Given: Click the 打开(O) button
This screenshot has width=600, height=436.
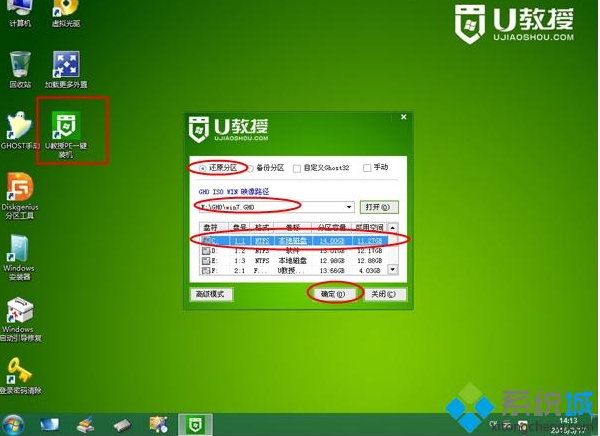Looking at the screenshot, I should pyautogui.click(x=379, y=207).
